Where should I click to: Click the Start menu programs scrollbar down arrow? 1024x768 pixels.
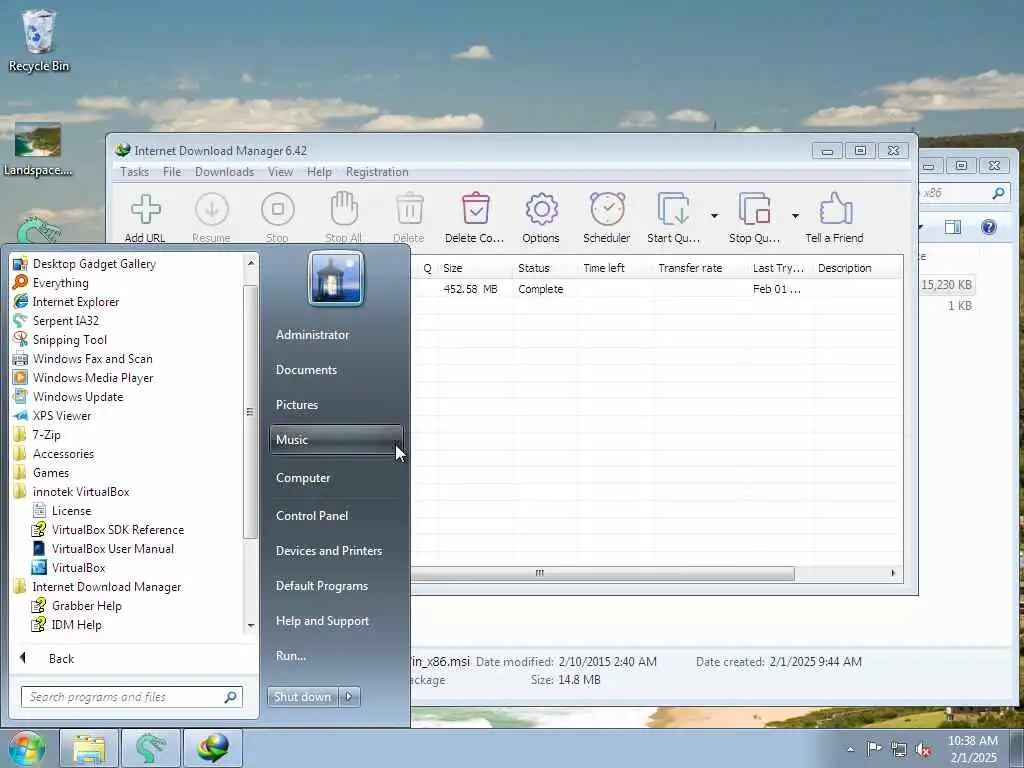pos(251,626)
